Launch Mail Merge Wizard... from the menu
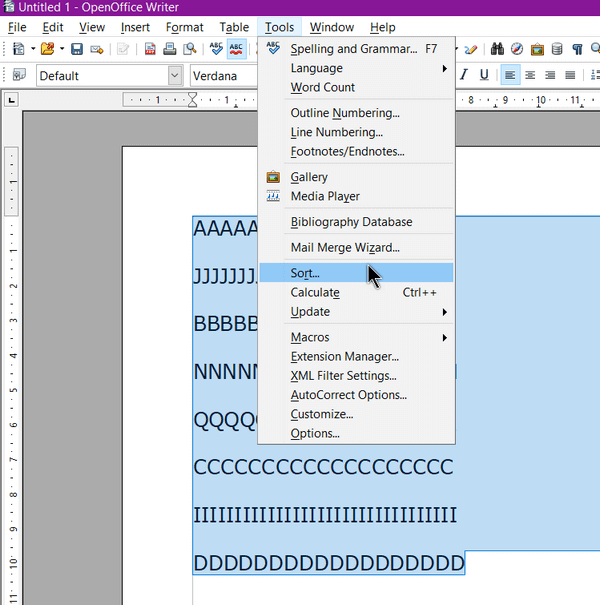 (x=356, y=247)
